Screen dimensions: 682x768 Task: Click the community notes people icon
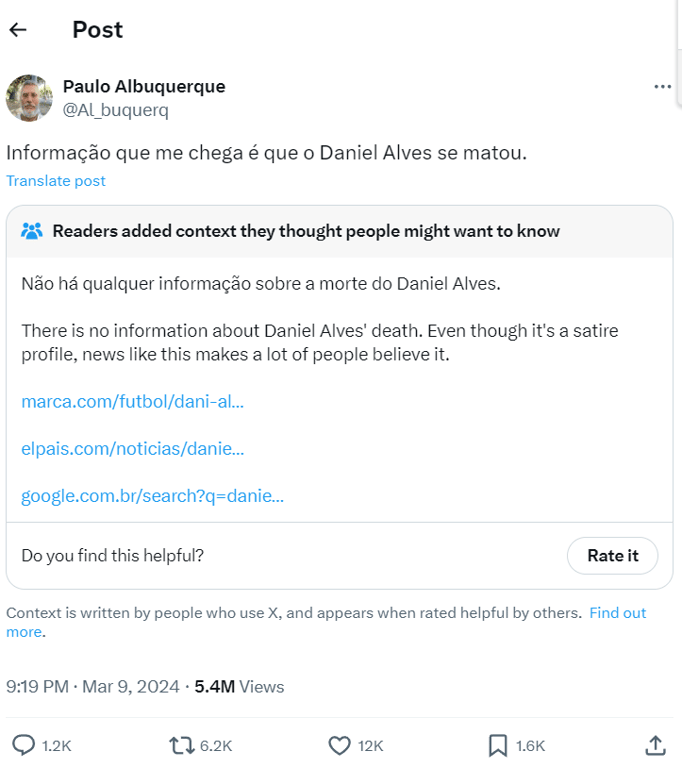point(32,232)
